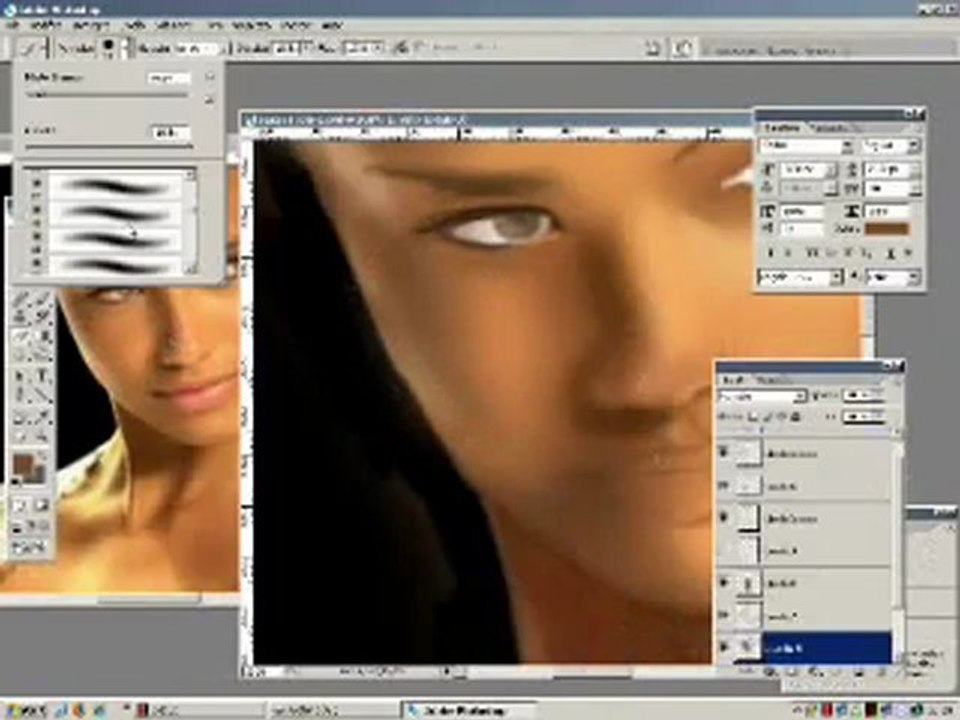Select the Zoom tool
The width and height of the screenshot is (960, 720).
[43, 437]
